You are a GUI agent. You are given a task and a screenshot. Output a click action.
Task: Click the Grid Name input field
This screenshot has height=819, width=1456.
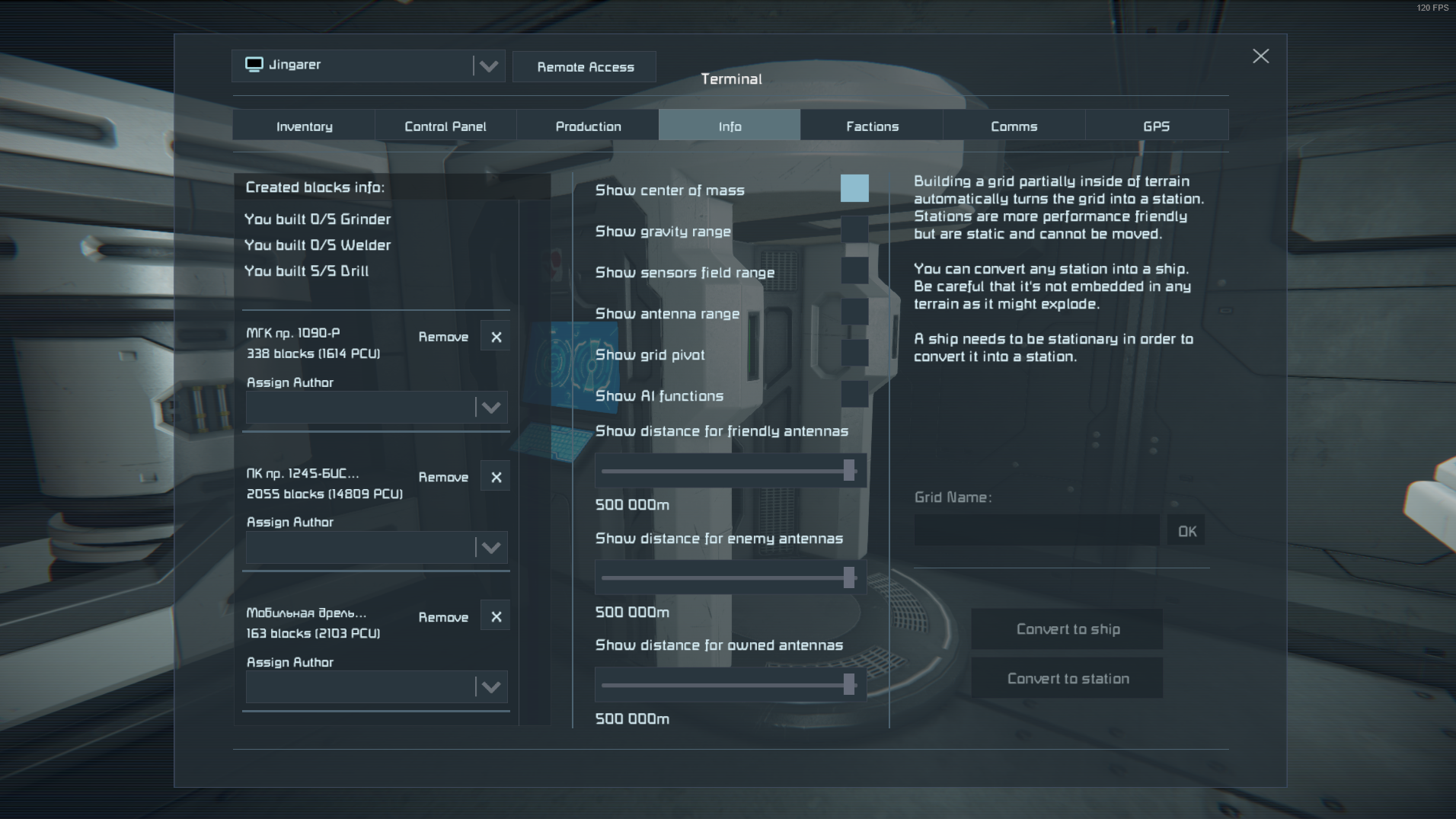pos(1037,530)
